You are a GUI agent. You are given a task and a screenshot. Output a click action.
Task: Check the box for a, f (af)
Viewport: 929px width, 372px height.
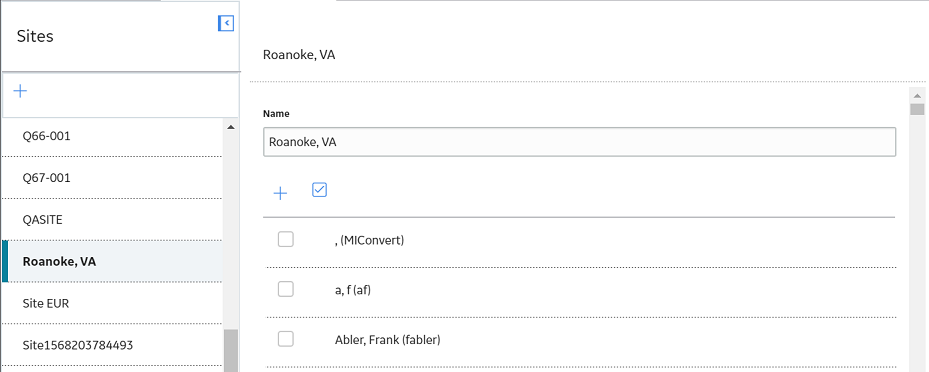point(286,289)
